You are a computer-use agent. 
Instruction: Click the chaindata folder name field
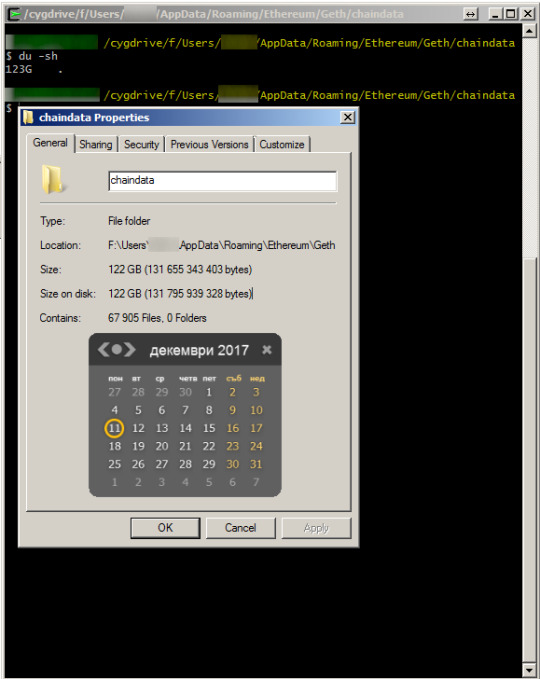tap(222, 181)
